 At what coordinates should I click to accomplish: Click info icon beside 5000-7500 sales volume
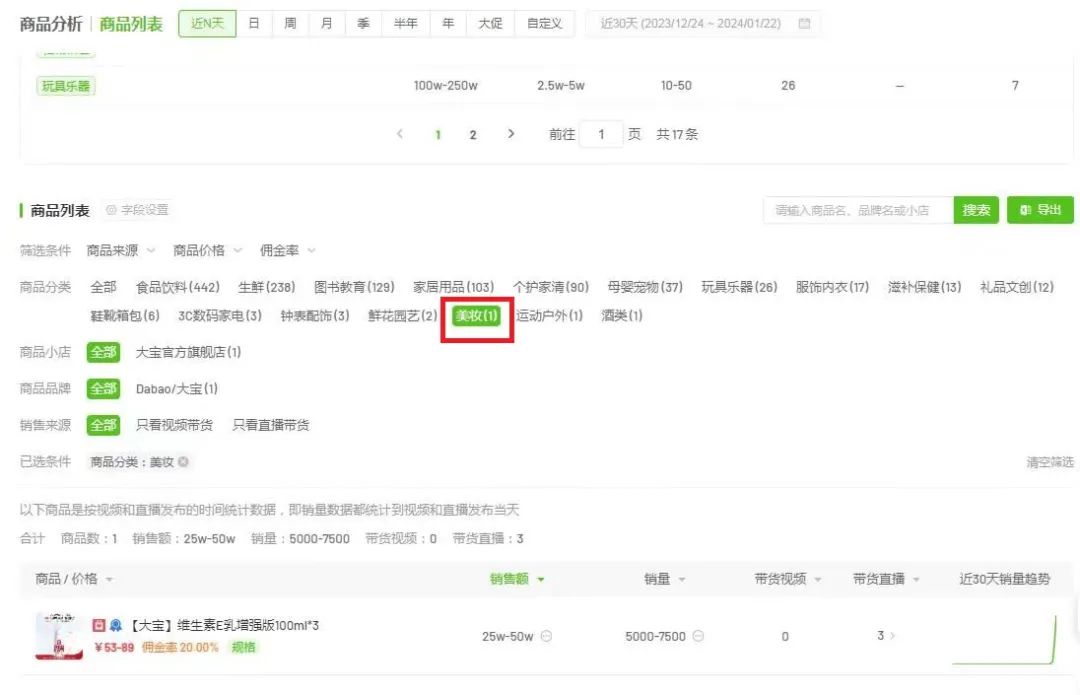[698, 636]
